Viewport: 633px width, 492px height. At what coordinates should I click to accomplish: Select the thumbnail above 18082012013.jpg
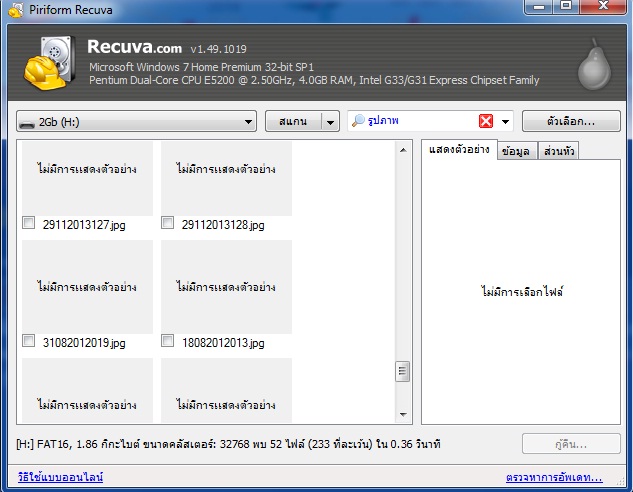226,287
